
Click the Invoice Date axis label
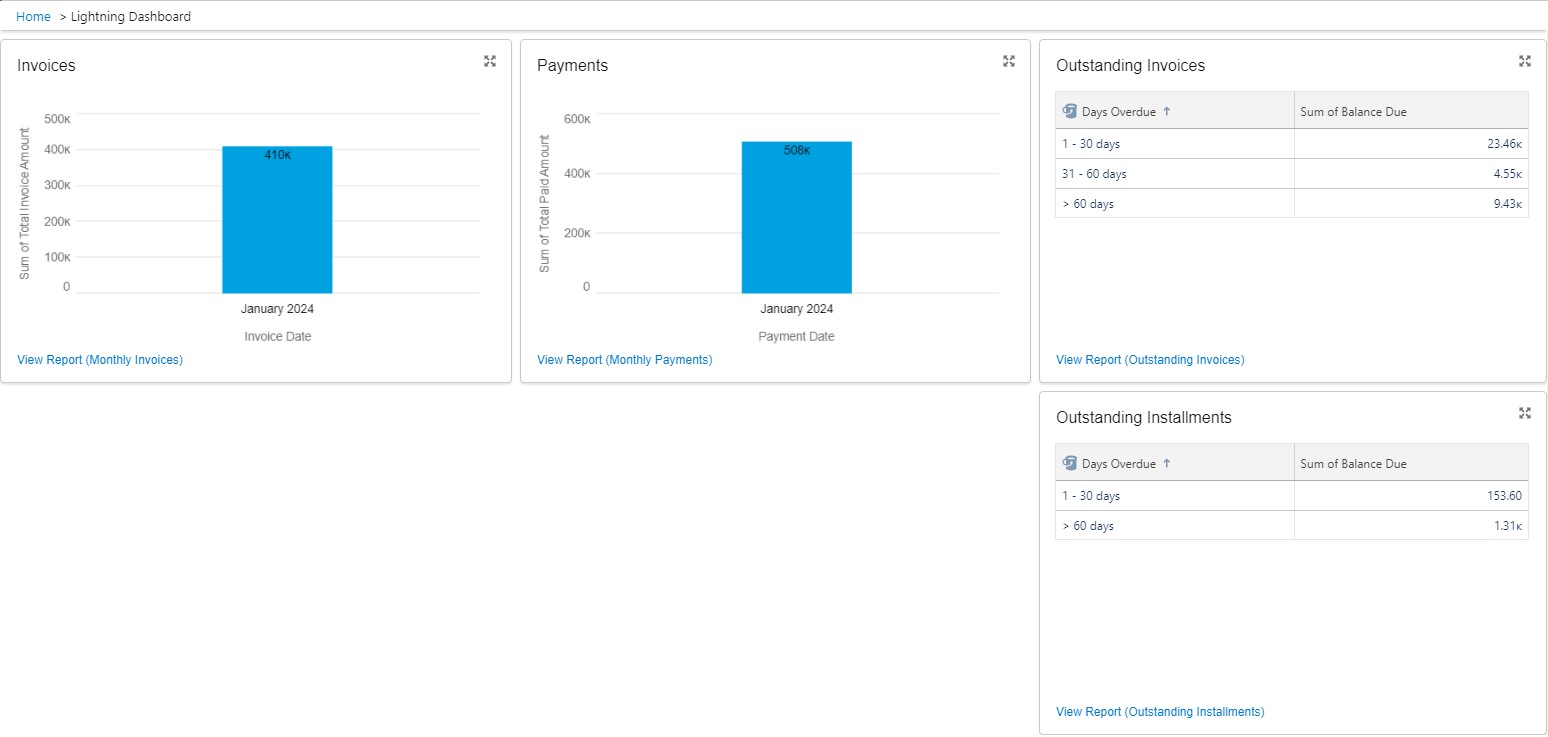[x=278, y=337]
